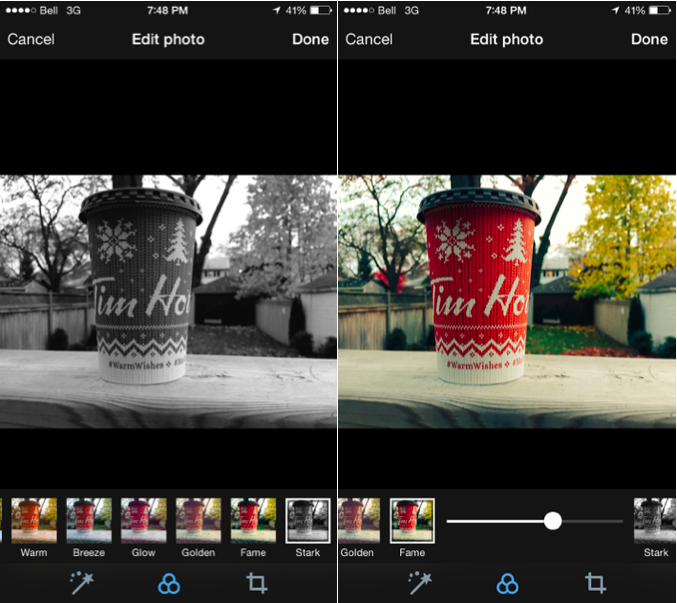Choose the Glow filter thumbnail

(x=143, y=520)
